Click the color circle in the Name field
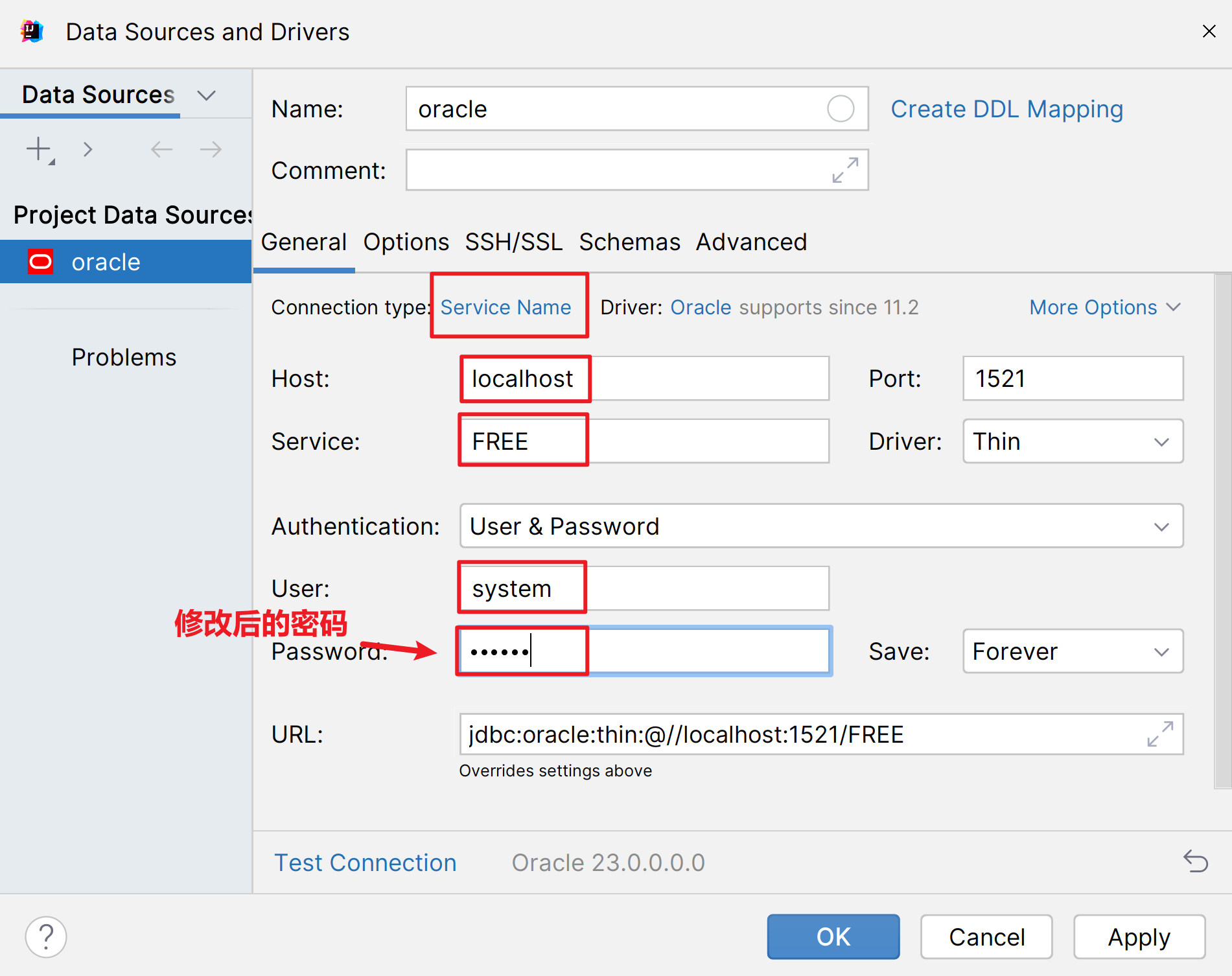 point(841,109)
